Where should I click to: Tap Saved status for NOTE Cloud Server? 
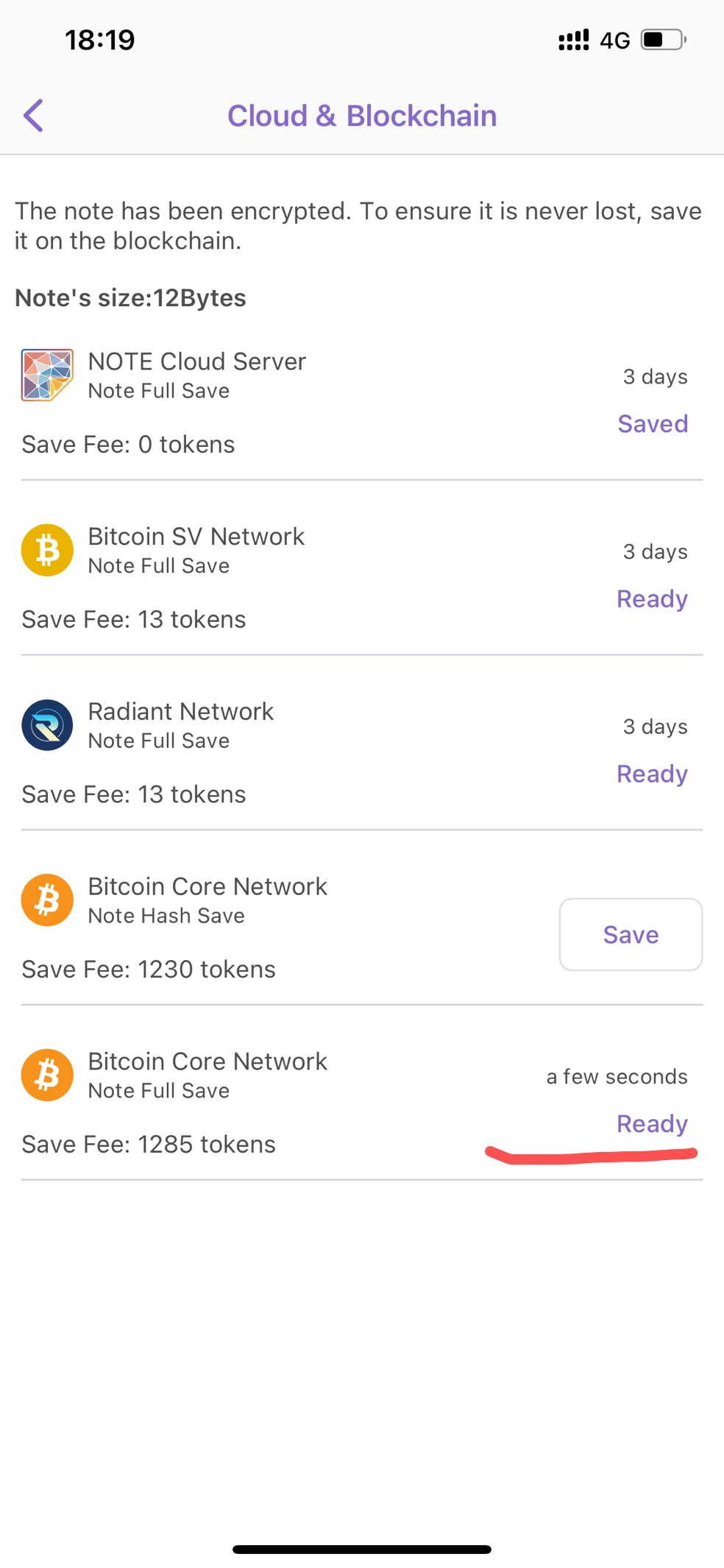pyautogui.click(x=653, y=424)
